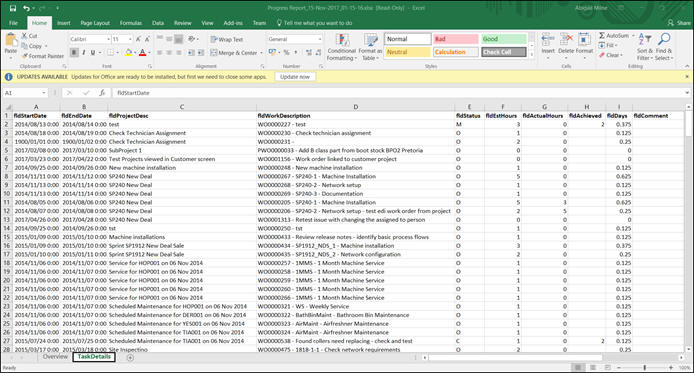Click the Increase Indent icon

200,53
